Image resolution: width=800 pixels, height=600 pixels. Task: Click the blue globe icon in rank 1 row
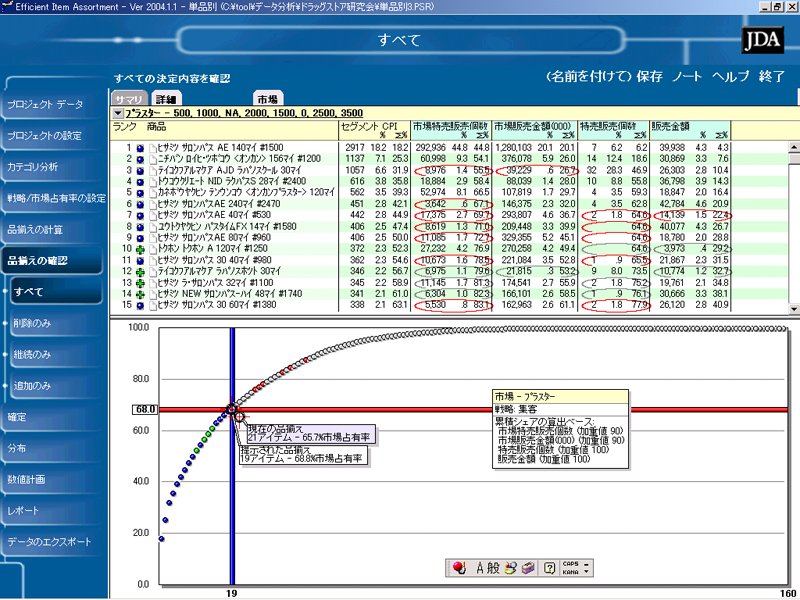140,148
